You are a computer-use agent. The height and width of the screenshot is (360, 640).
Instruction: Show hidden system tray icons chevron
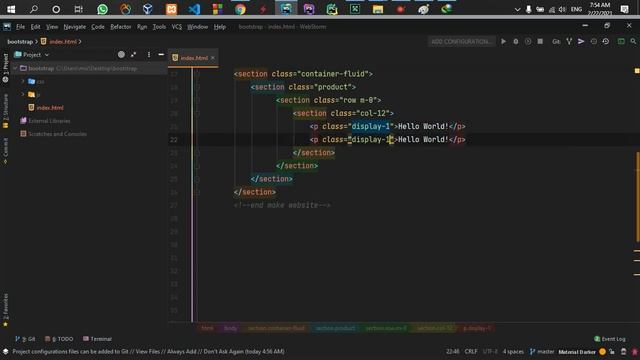click(x=517, y=9)
